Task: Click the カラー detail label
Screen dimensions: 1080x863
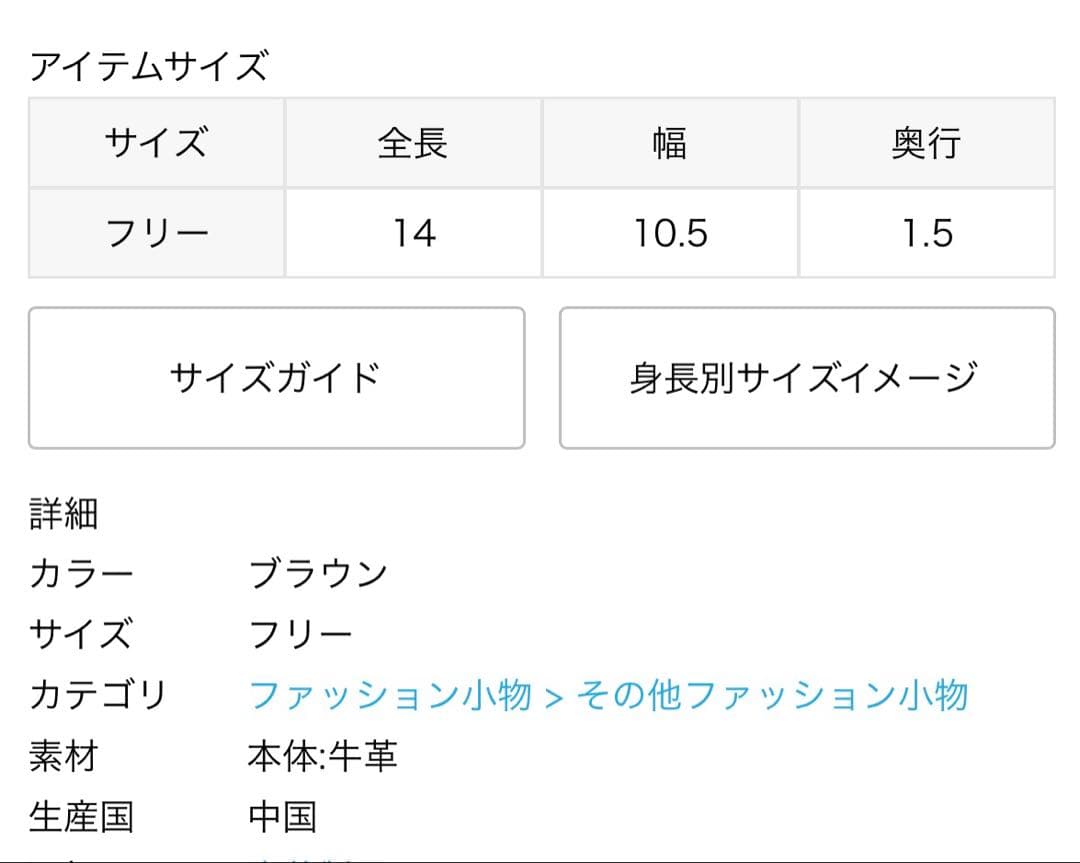Action: click(81, 574)
